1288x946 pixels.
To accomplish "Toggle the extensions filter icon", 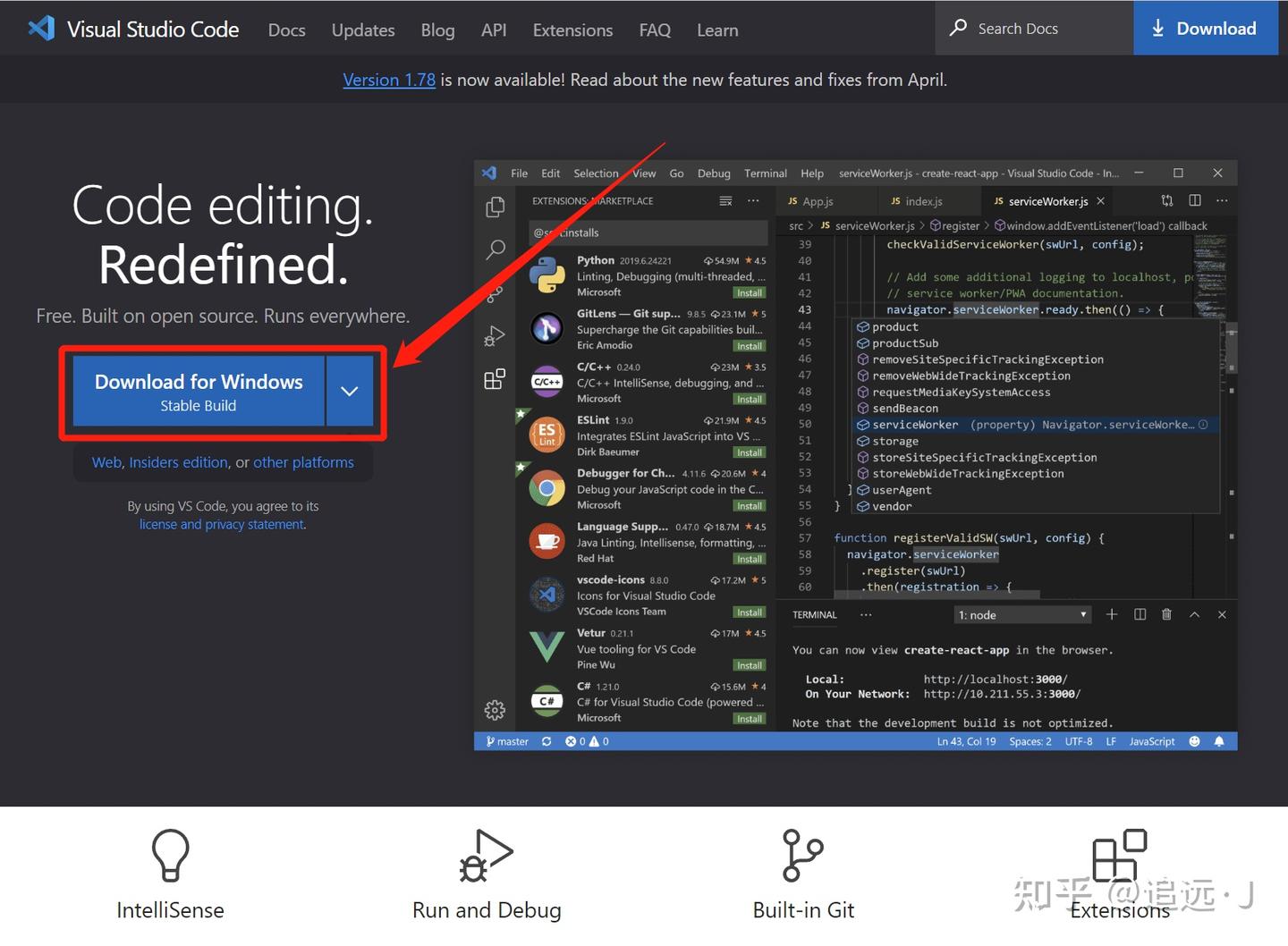I will (x=725, y=201).
